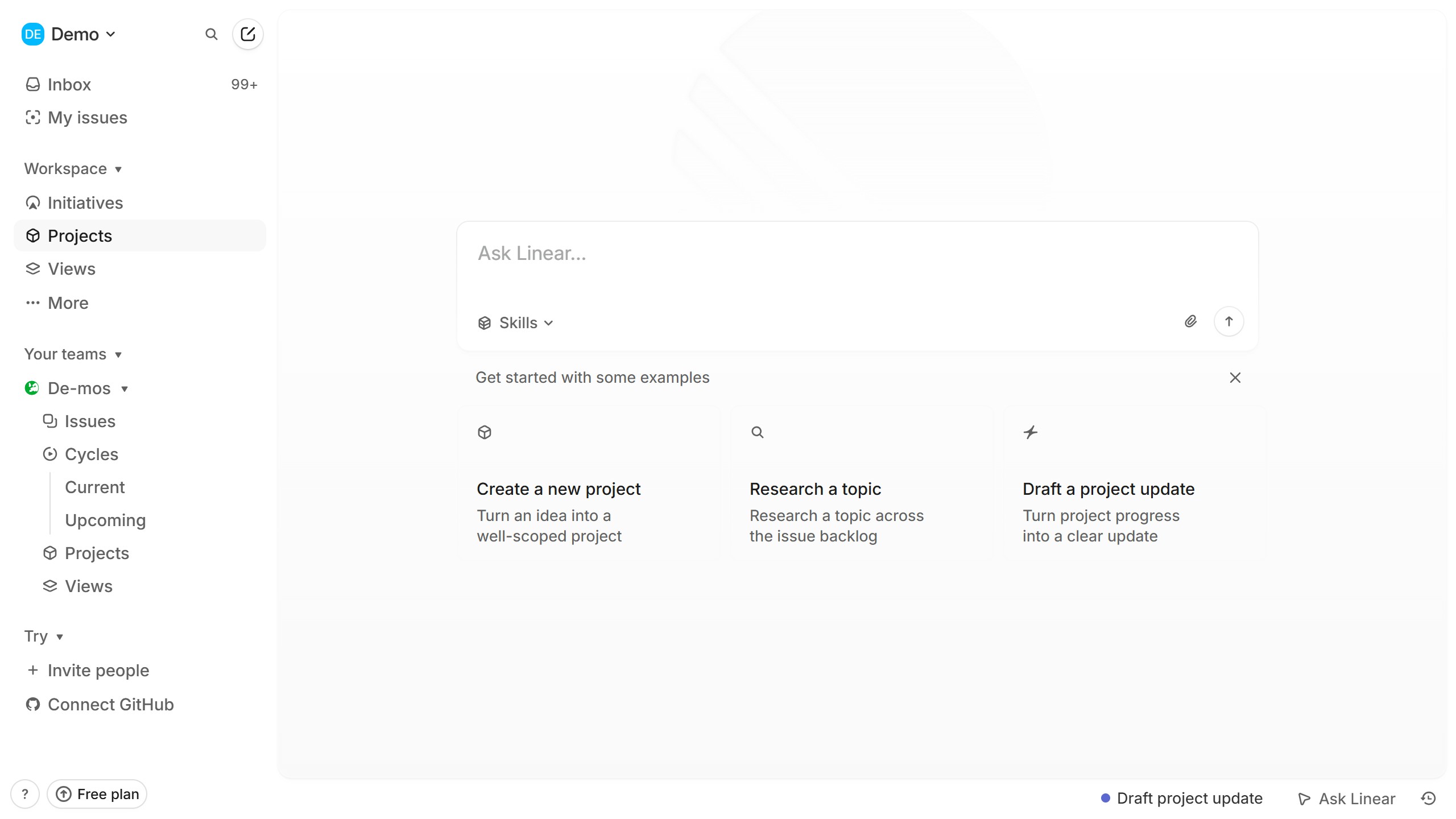Open De-mos team Projects
This screenshot has height=819, width=1456.
(x=140, y=553)
